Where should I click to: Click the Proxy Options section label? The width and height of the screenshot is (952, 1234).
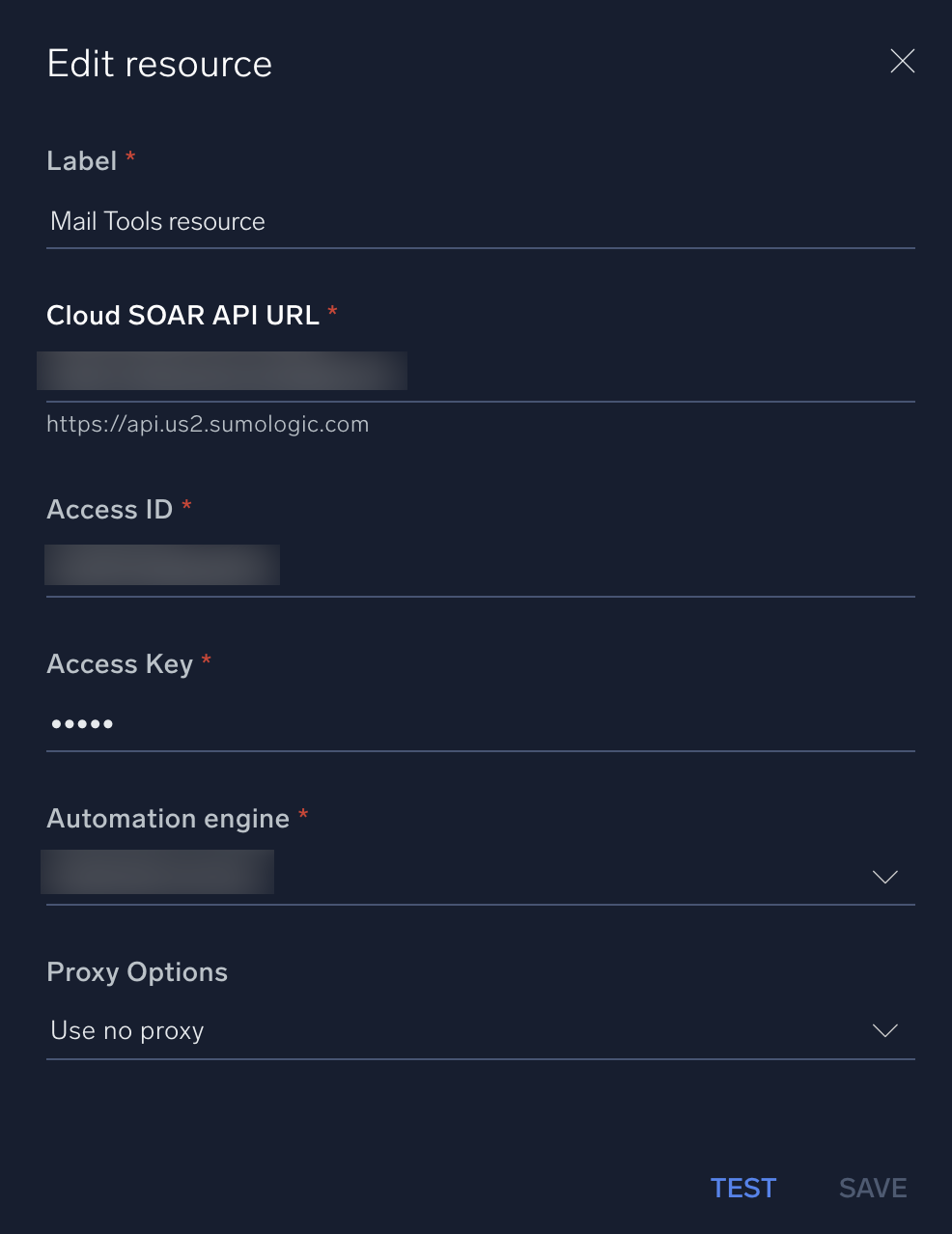136,972
